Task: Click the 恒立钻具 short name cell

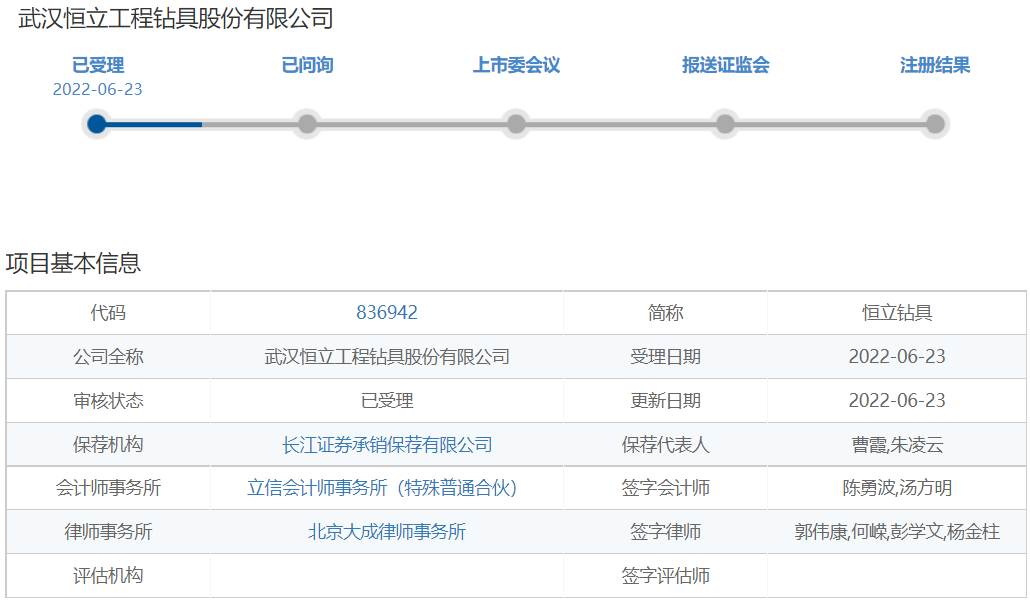Action: point(897,313)
